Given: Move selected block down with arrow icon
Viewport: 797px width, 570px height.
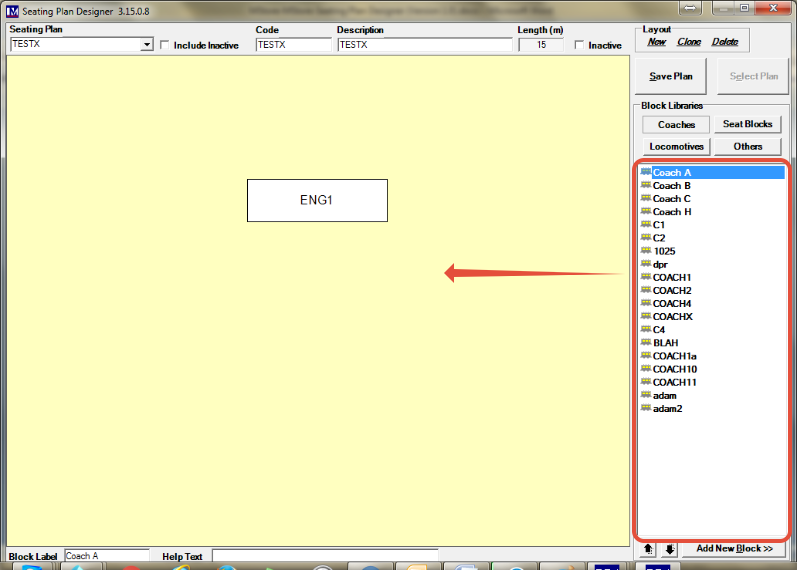Looking at the screenshot, I should click(x=669, y=549).
